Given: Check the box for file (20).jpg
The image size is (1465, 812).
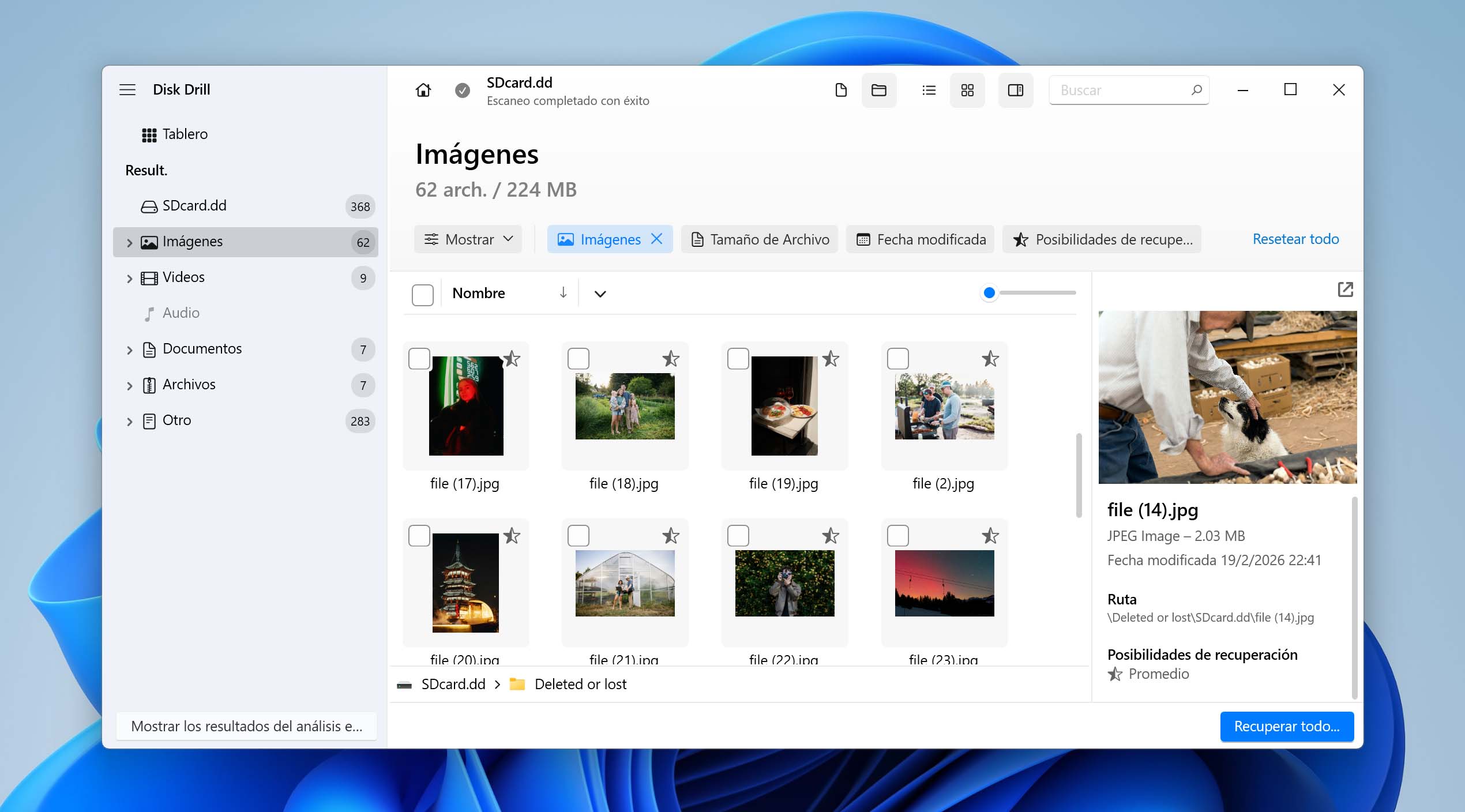Looking at the screenshot, I should (419, 536).
